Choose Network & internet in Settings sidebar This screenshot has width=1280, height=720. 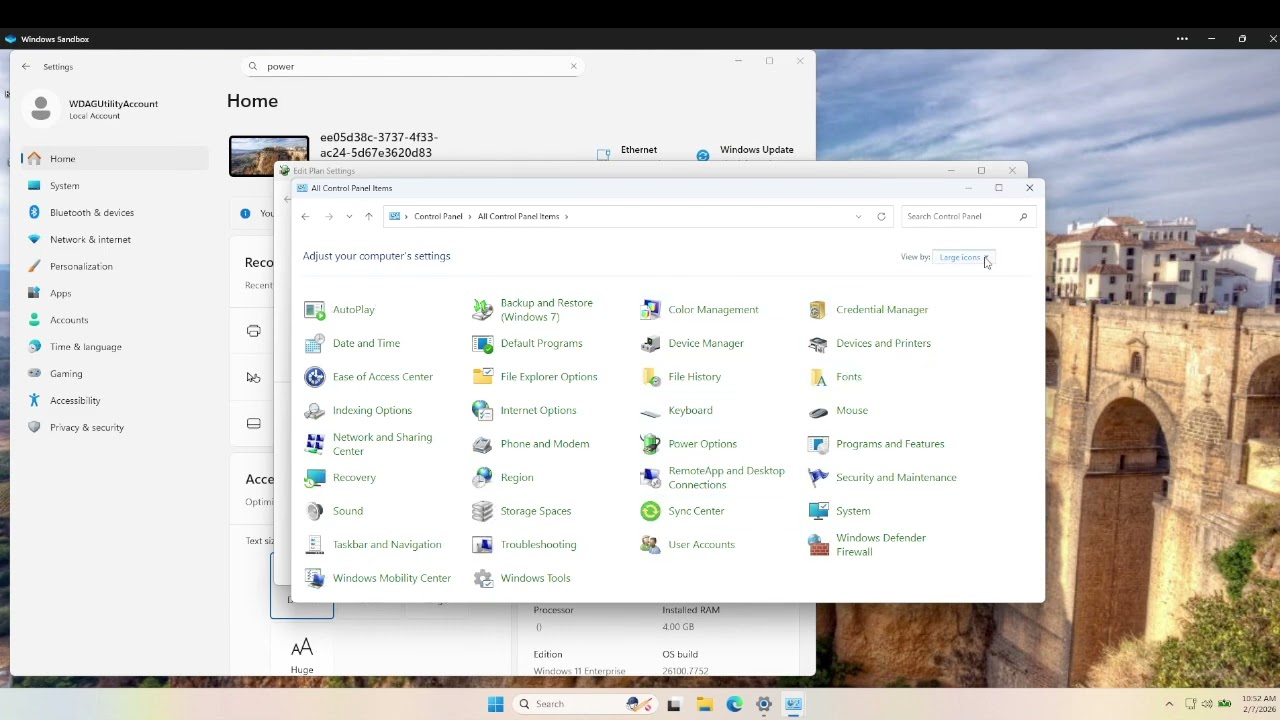pos(114,240)
